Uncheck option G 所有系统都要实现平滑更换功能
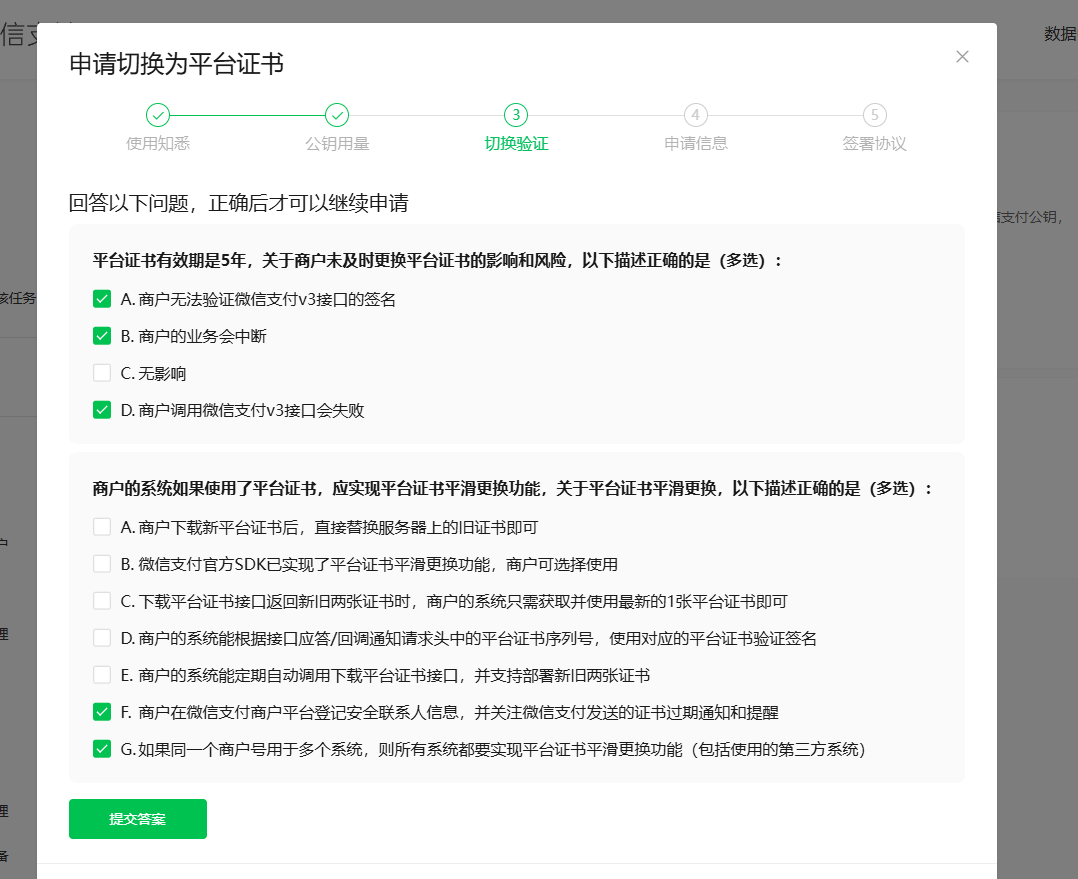Viewport: 1078px width, 879px height. point(102,749)
